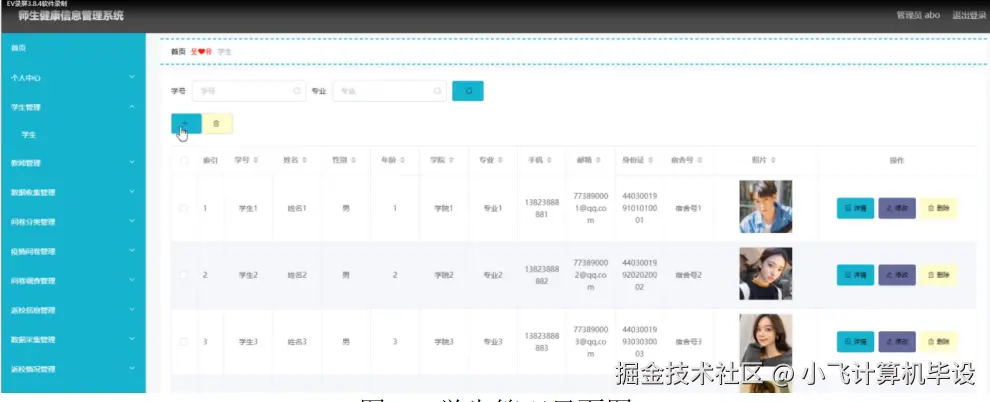Expand the 疫情问卷管理 sidebar menu
990x402 pixels.
pos(73,251)
